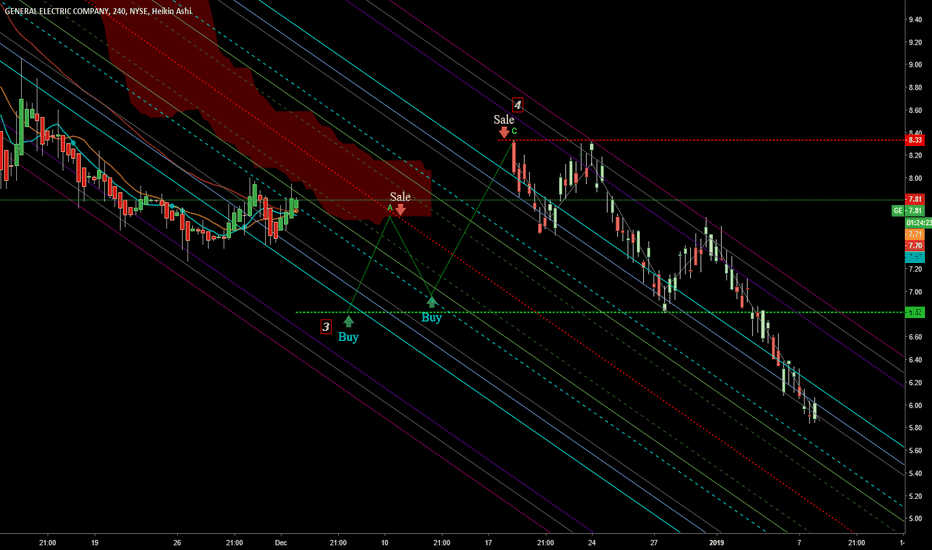Image resolution: width=932 pixels, height=550 pixels.
Task: Click the 27 date on time axis
Action: coord(654,542)
